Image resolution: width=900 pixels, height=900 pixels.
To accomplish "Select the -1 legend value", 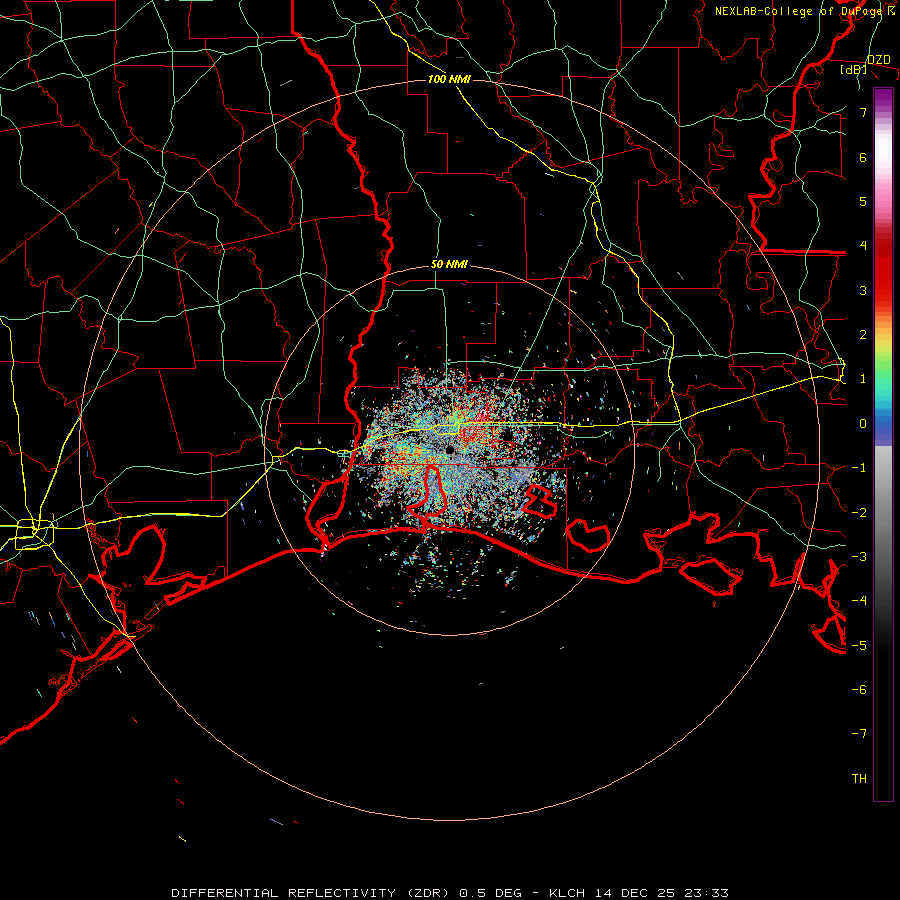I will click(x=859, y=468).
